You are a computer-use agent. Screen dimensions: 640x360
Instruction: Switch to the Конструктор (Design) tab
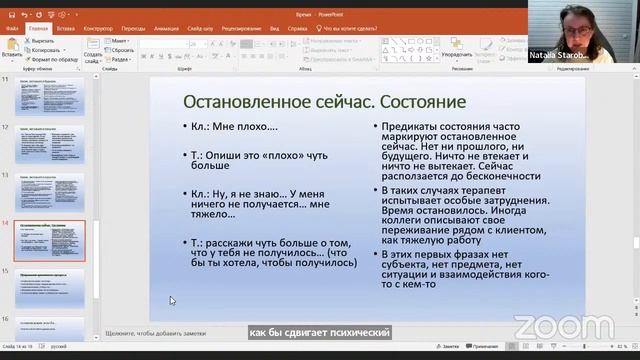(x=98, y=29)
